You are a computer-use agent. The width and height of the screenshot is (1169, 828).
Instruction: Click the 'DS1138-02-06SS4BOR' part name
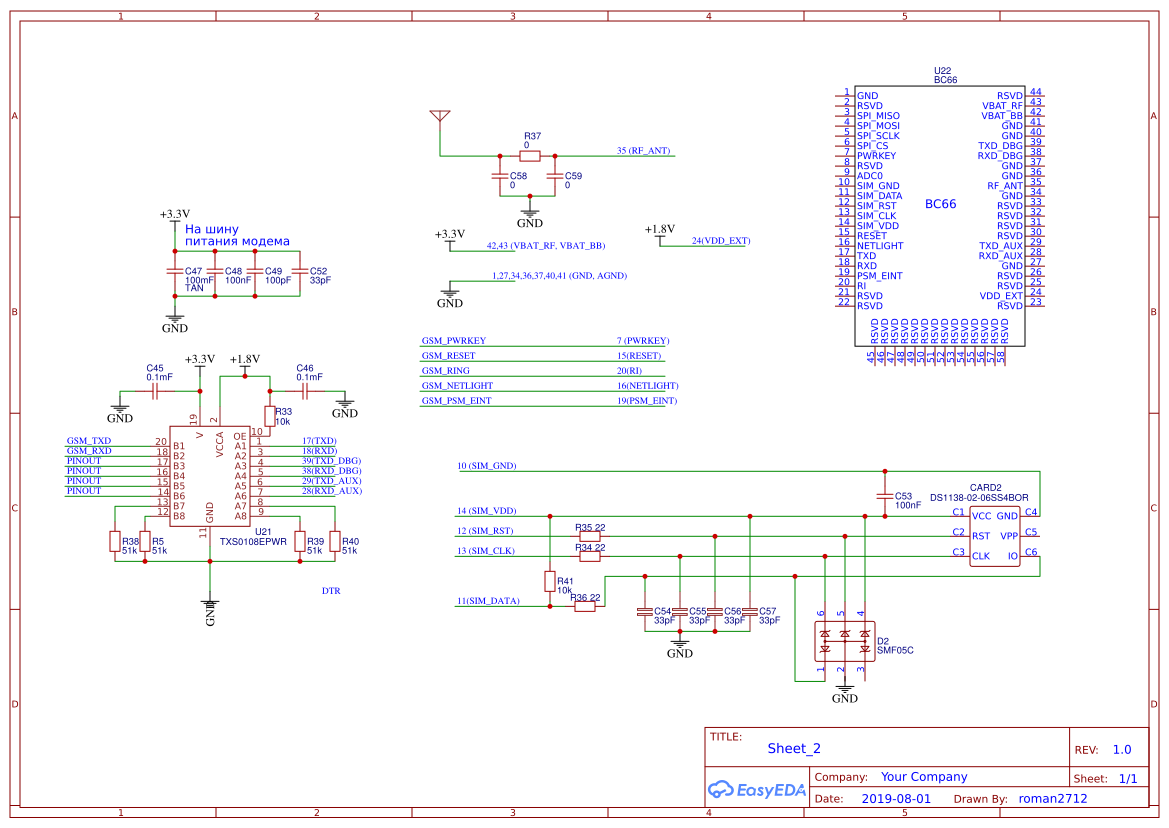979,498
